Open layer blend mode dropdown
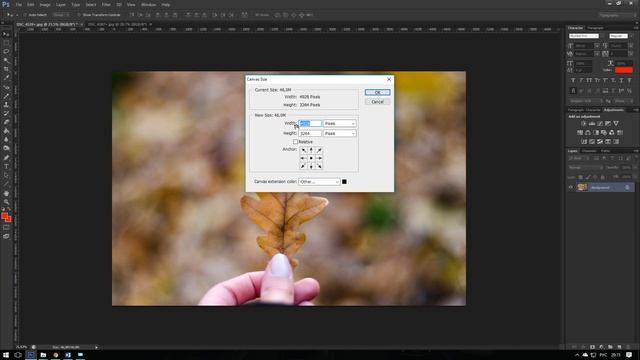Screen dimensions: 640x360 point(586,167)
